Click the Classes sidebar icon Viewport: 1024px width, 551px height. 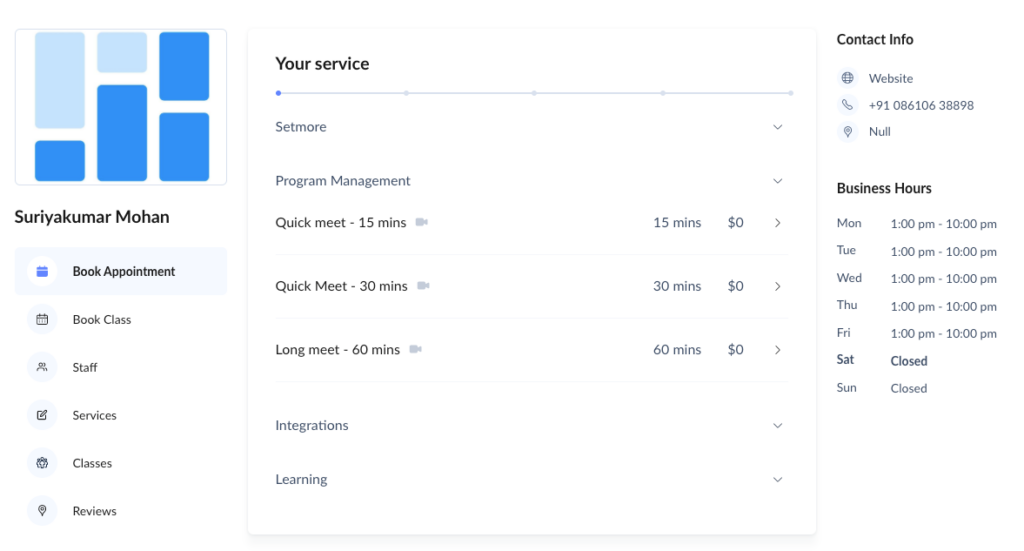[42, 463]
